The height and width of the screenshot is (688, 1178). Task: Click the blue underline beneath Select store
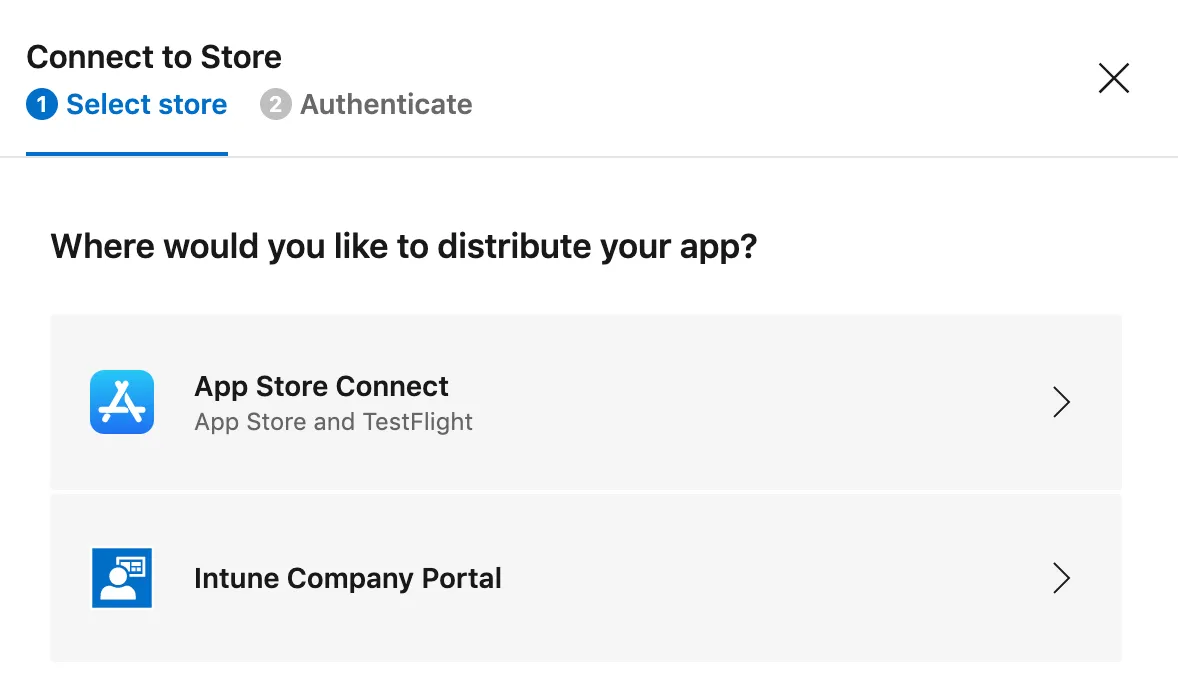(x=127, y=154)
